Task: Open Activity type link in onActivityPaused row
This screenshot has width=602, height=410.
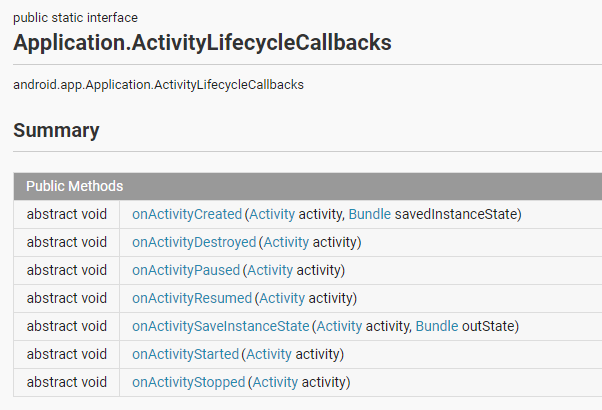Action: coord(270,270)
